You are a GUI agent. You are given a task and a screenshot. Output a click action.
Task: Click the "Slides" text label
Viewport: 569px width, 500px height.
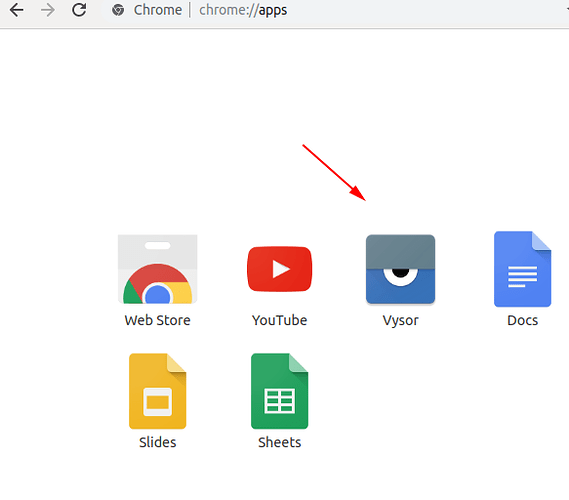pos(157,442)
